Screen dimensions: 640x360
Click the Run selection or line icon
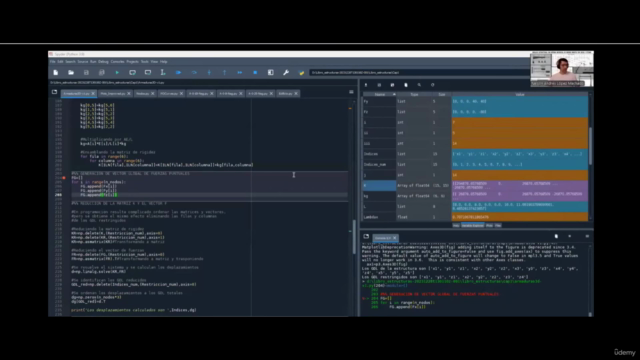163,73
